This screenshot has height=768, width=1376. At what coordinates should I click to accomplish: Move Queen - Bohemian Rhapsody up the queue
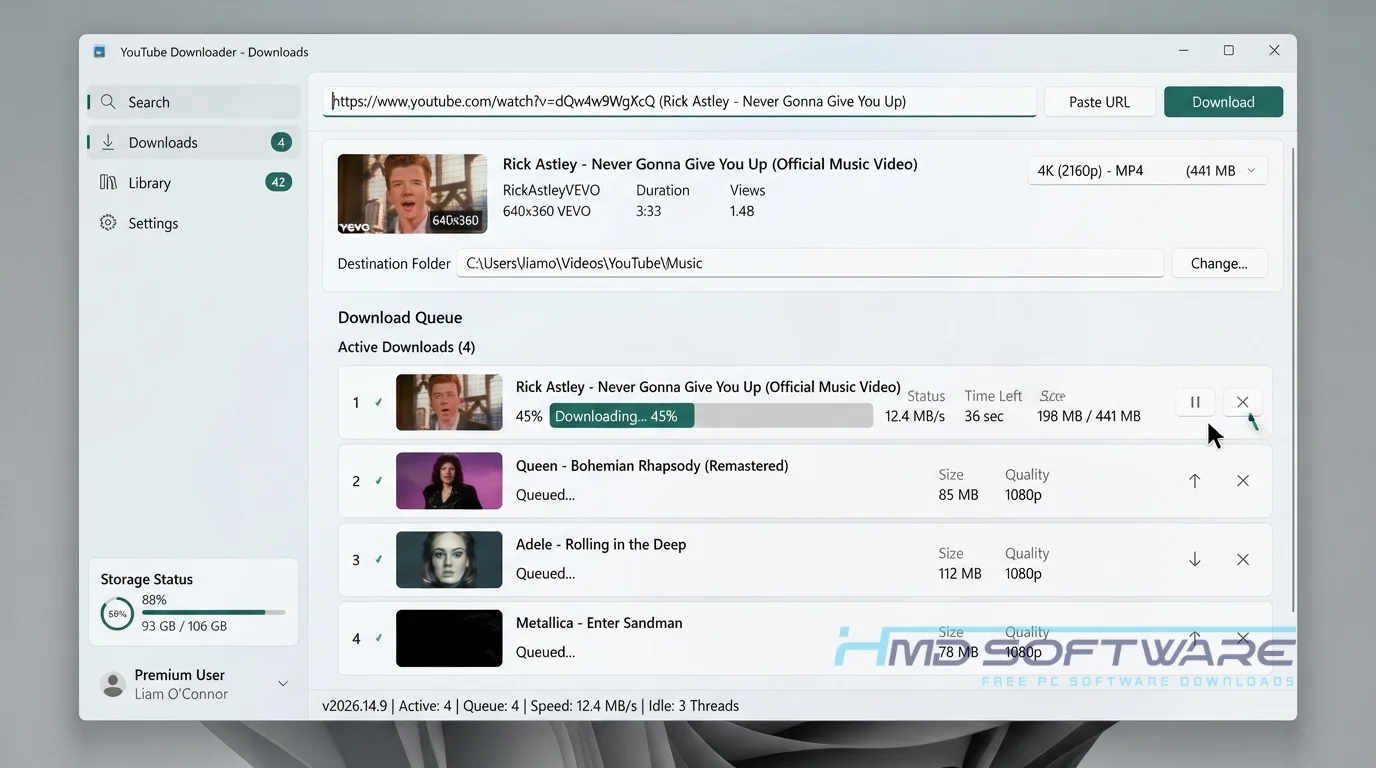click(x=1194, y=481)
